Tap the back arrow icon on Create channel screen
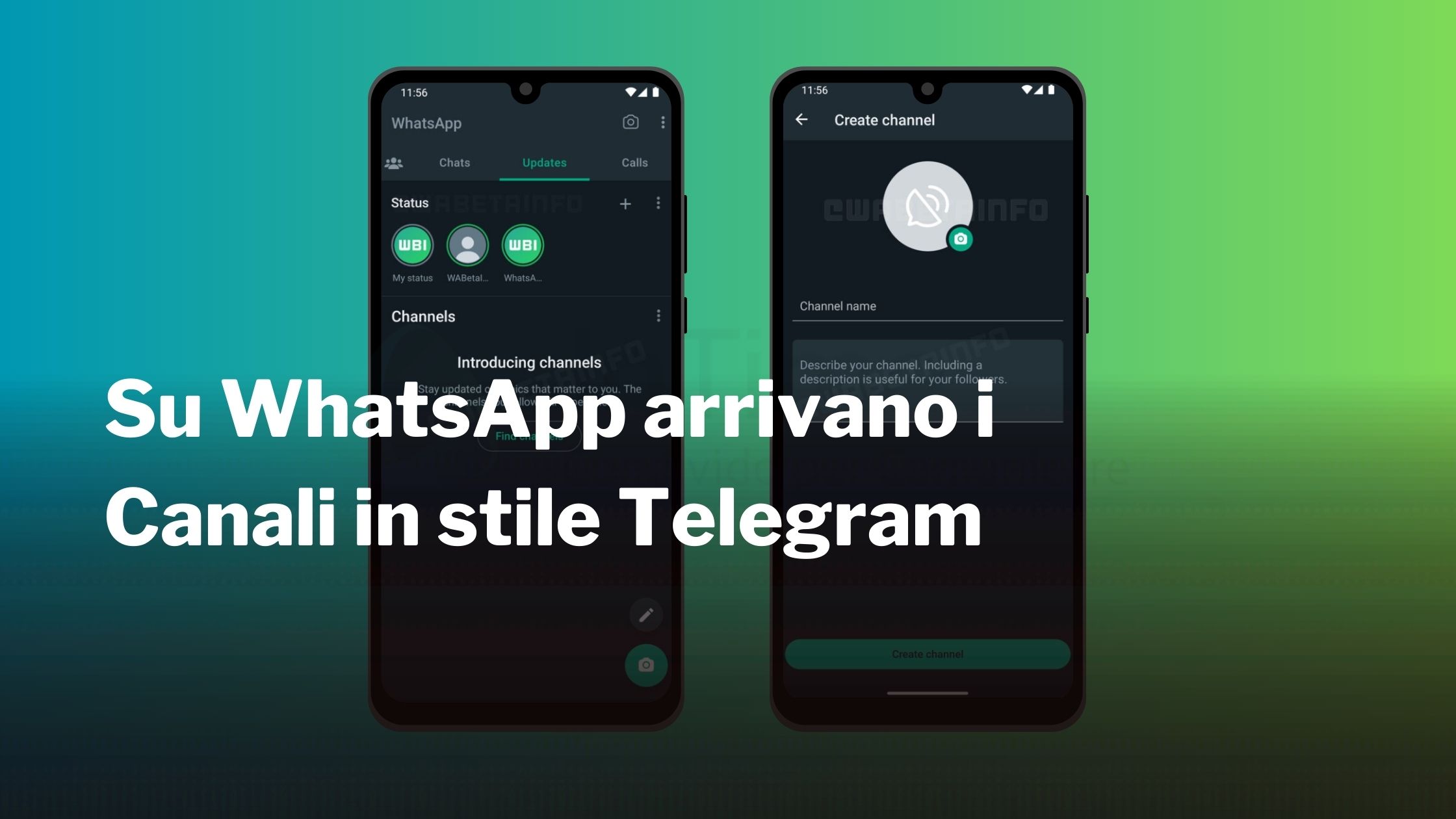Image resolution: width=1456 pixels, height=819 pixels. pos(802,120)
